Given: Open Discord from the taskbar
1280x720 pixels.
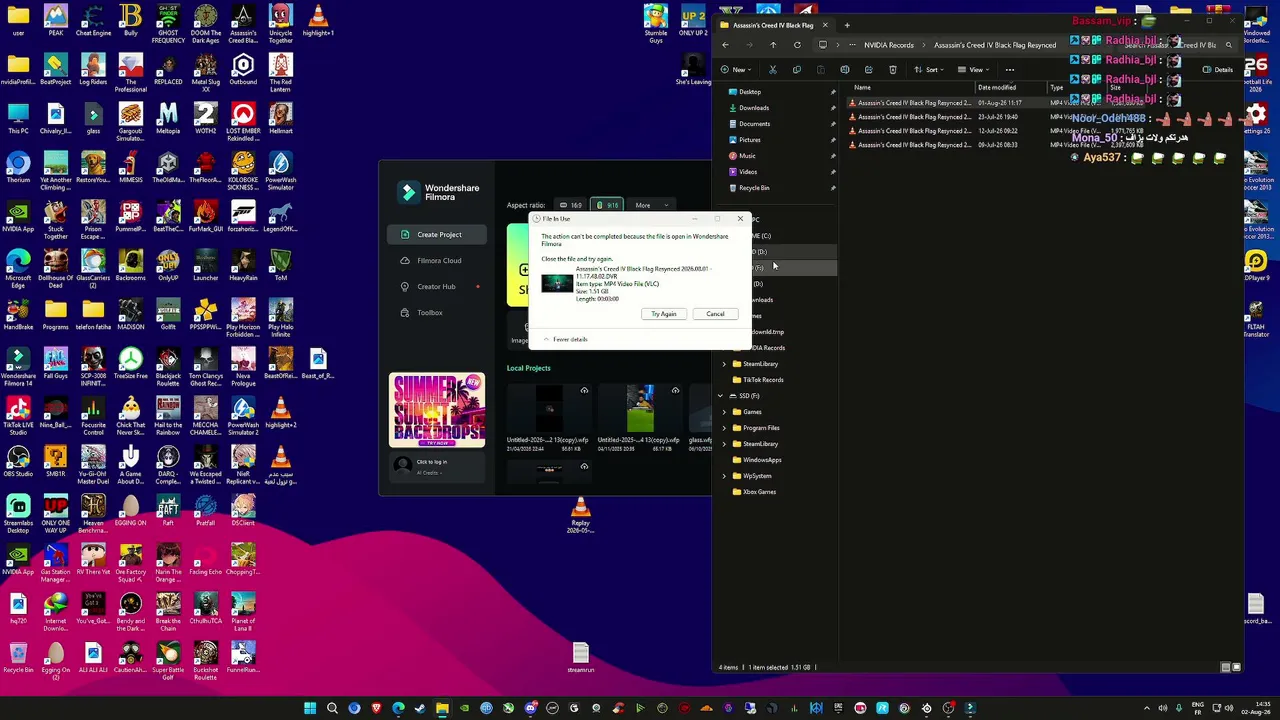Looking at the screenshot, I should coord(530,709).
